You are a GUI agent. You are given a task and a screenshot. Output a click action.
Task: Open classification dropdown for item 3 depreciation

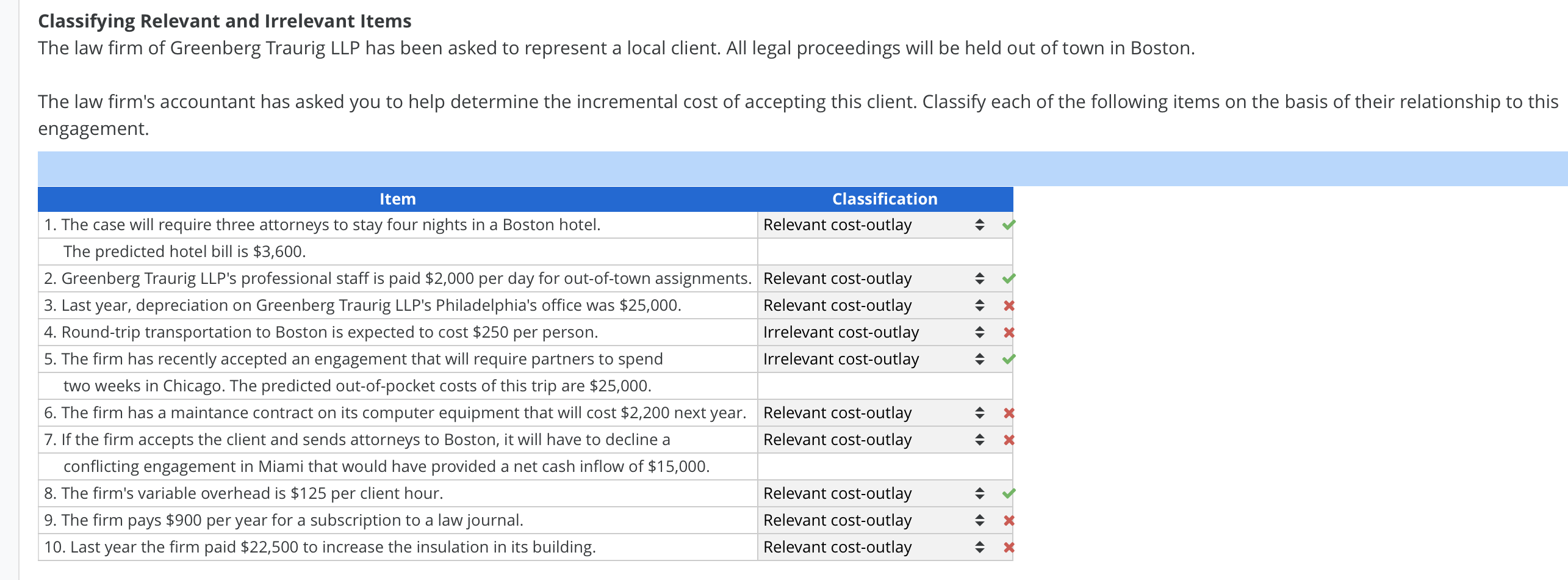(874, 305)
